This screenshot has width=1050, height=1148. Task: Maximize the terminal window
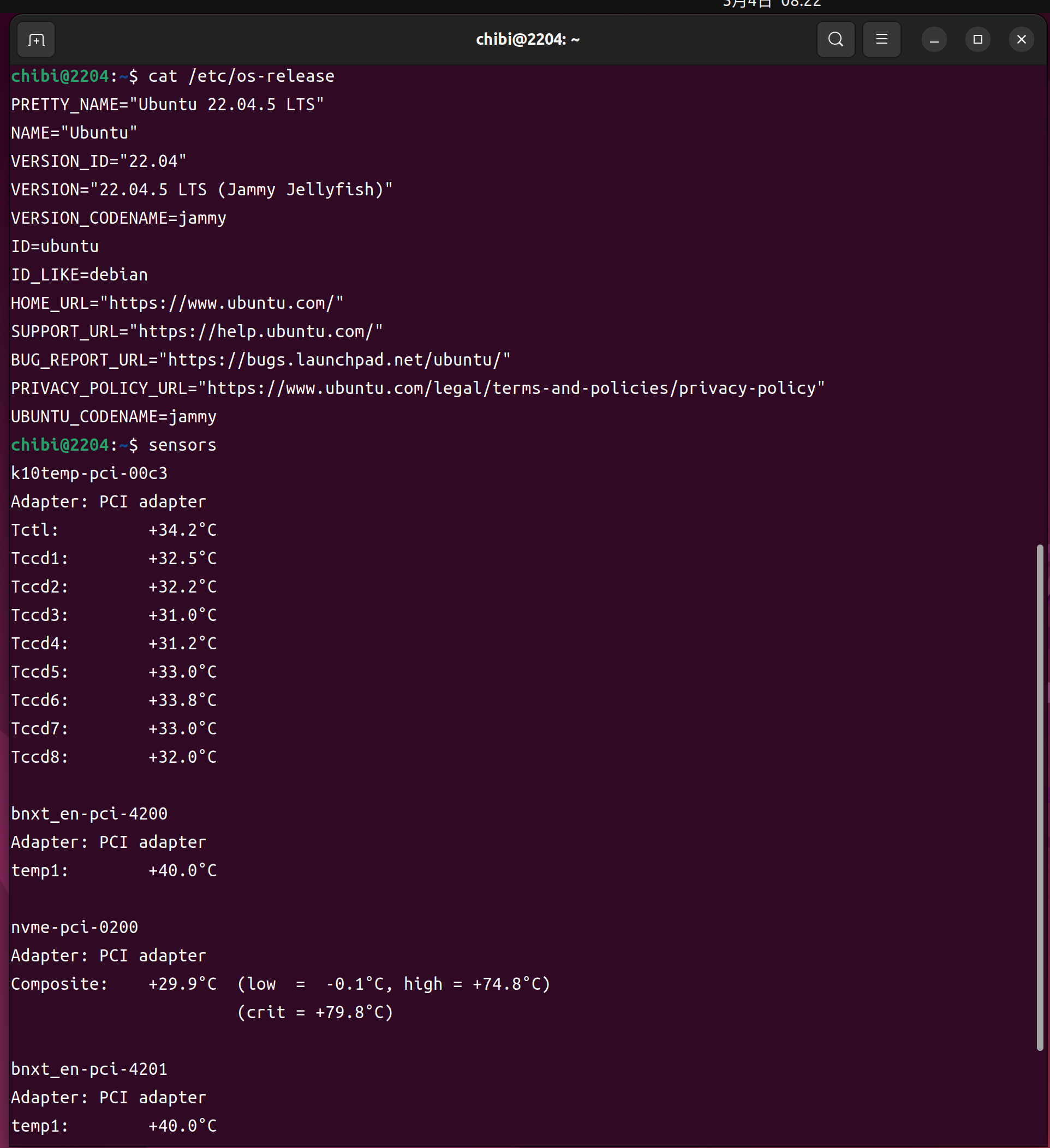pos(977,39)
